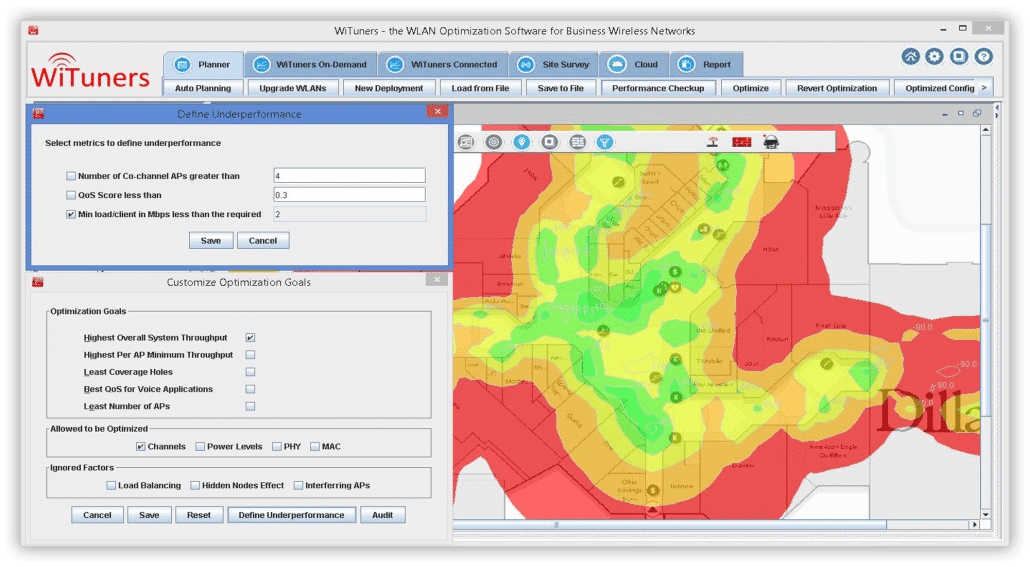The width and height of the screenshot is (1030, 567).
Task: Click the Report tab icon
Action: tap(686, 64)
